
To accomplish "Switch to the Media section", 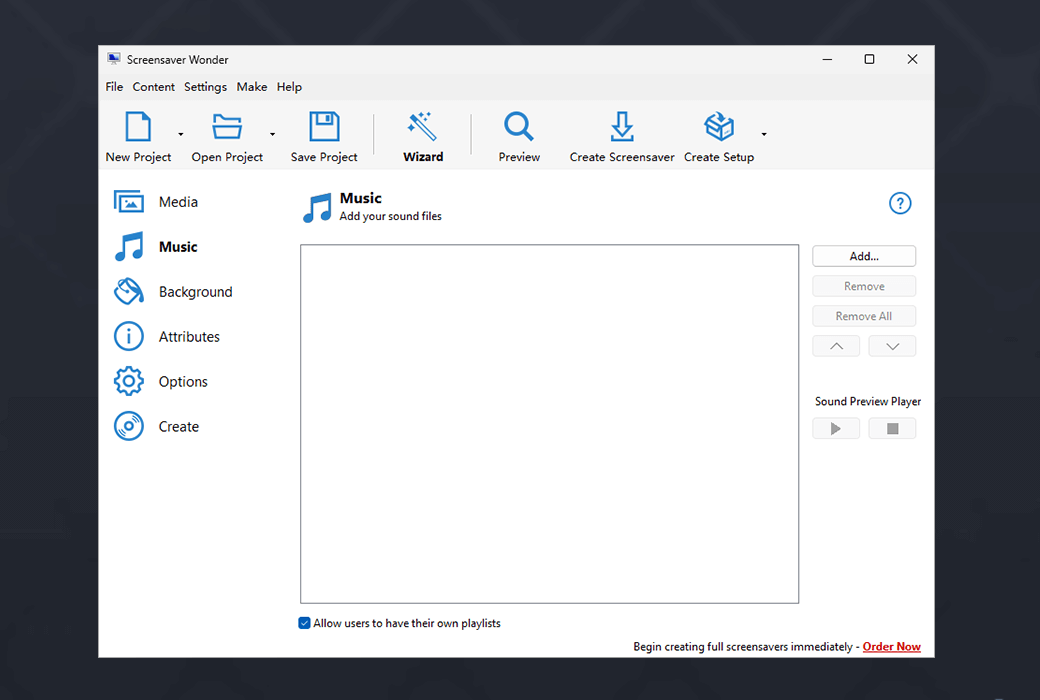I will [x=157, y=202].
